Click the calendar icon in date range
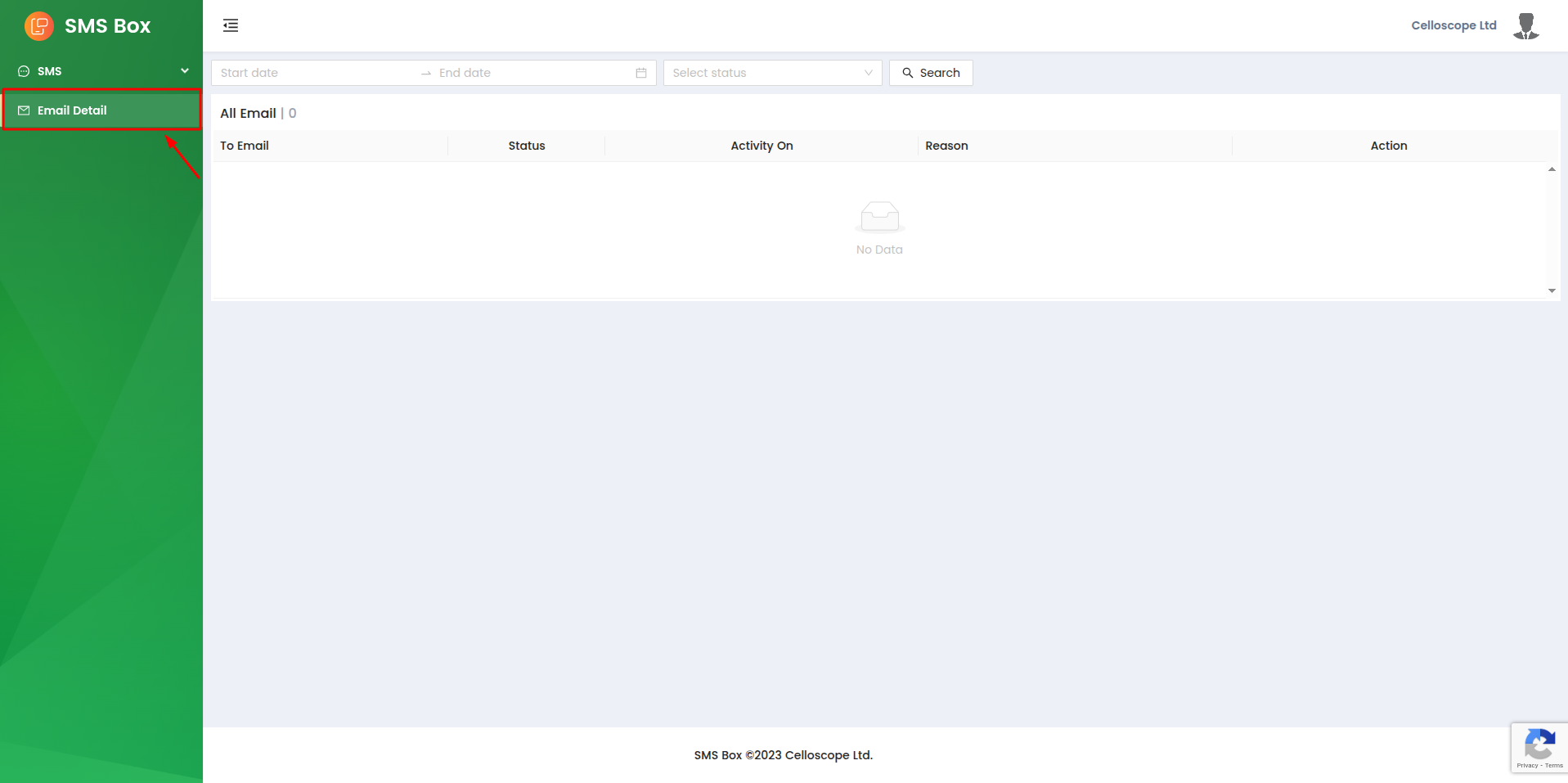This screenshot has width=1568, height=783. coord(641,73)
